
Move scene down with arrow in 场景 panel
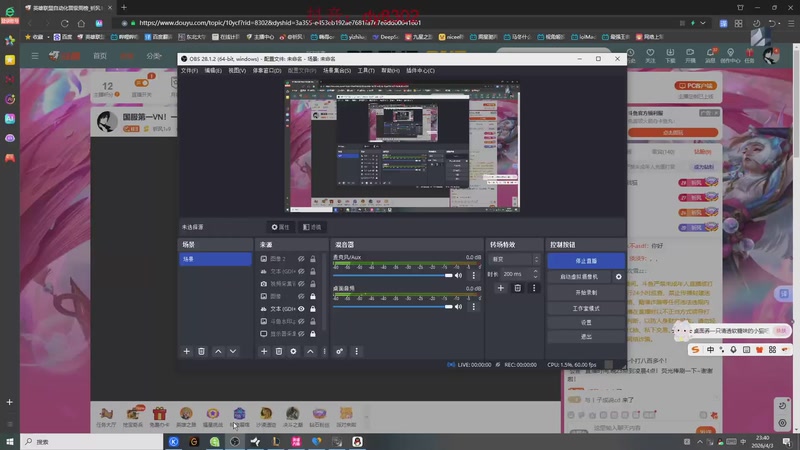tap(233, 352)
